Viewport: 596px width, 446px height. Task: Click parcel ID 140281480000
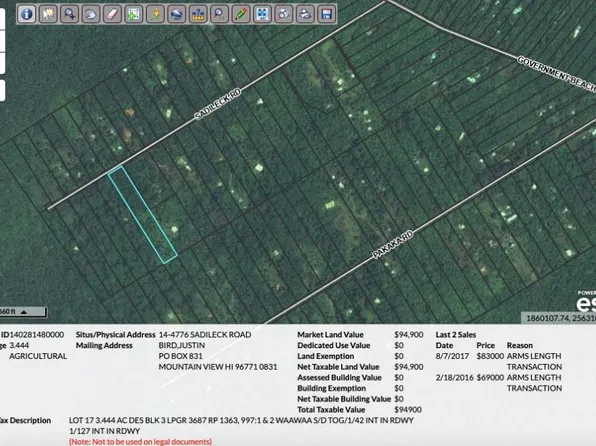(x=36, y=335)
